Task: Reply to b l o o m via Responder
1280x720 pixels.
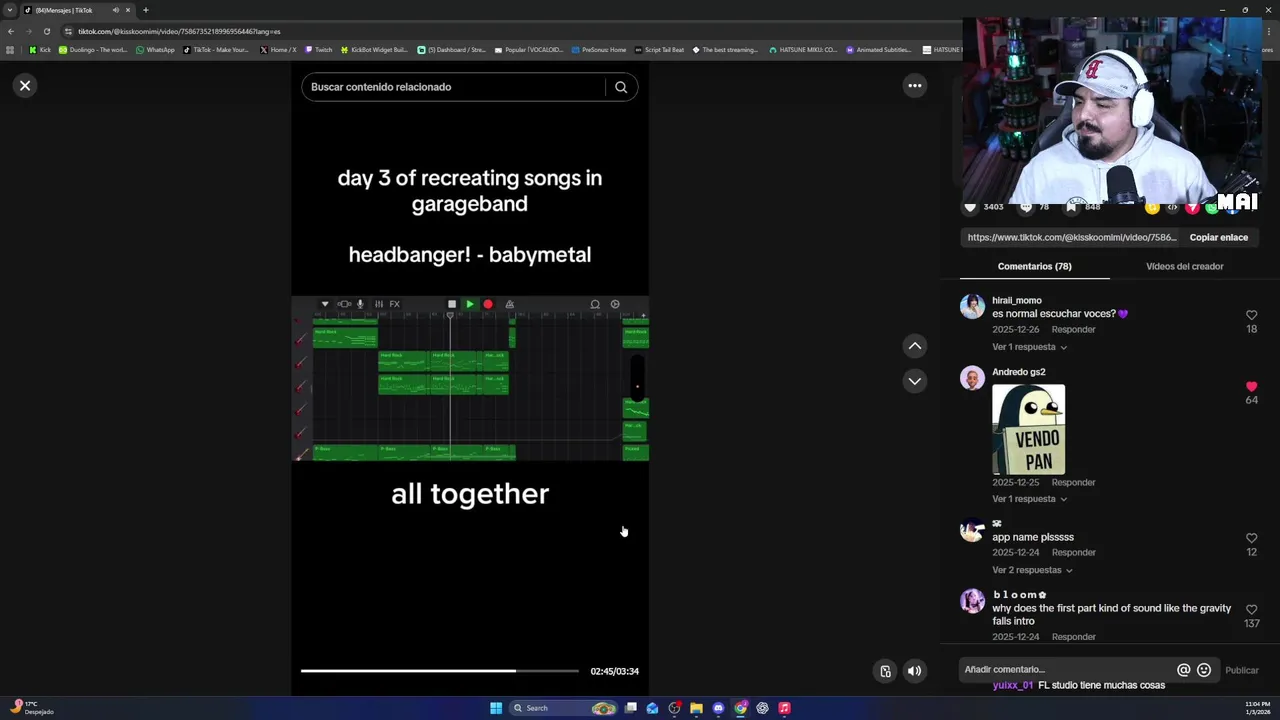Action: pyautogui.click(x=1073, y=637)
